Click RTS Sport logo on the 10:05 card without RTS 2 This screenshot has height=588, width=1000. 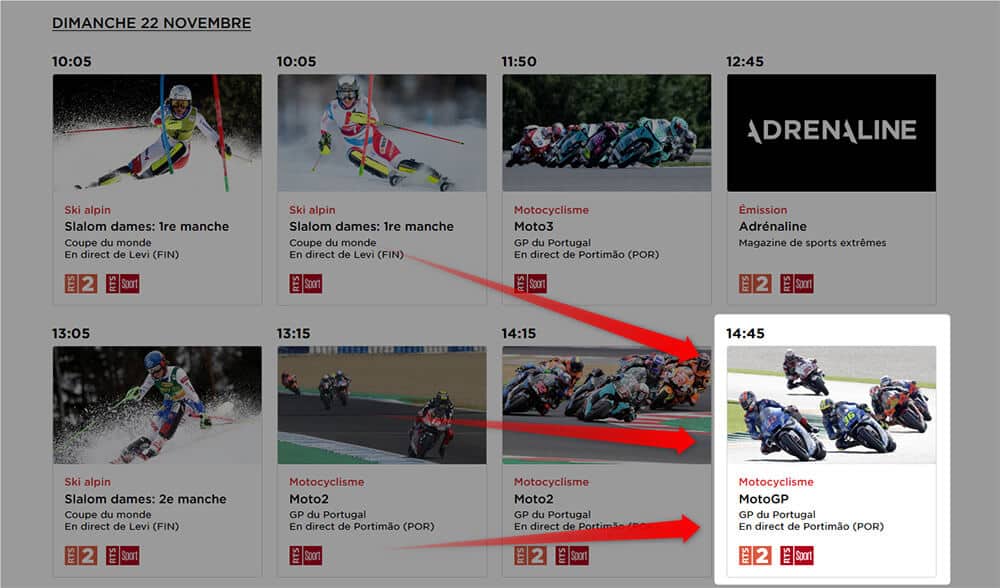[x=305, y=283]
